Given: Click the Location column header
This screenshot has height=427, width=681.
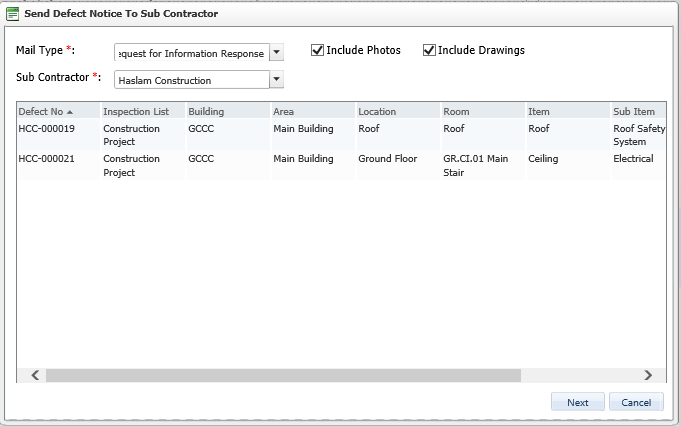Looking at the screenshot, I should (x=397, y=111).
